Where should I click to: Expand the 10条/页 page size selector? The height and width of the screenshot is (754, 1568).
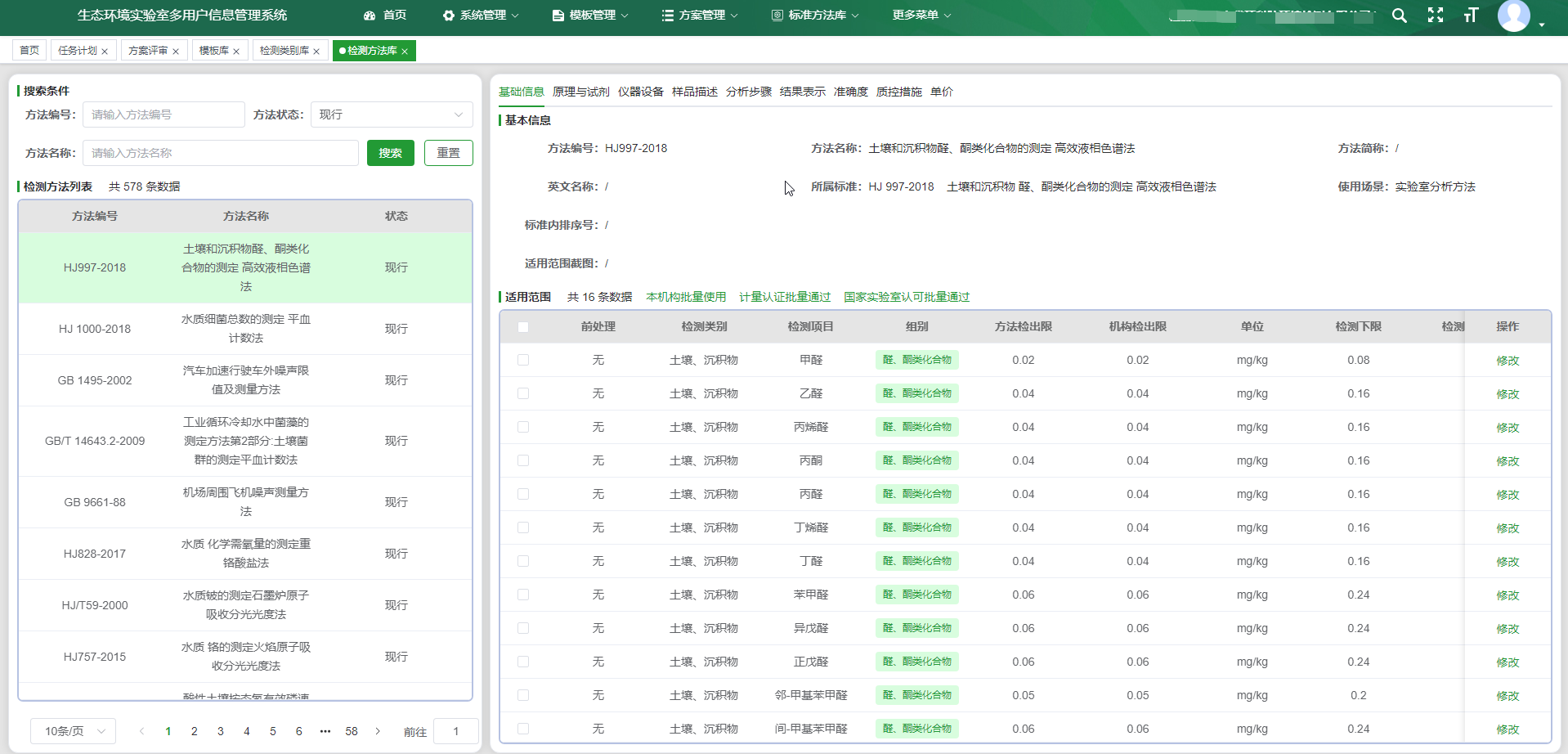(74, 731)
